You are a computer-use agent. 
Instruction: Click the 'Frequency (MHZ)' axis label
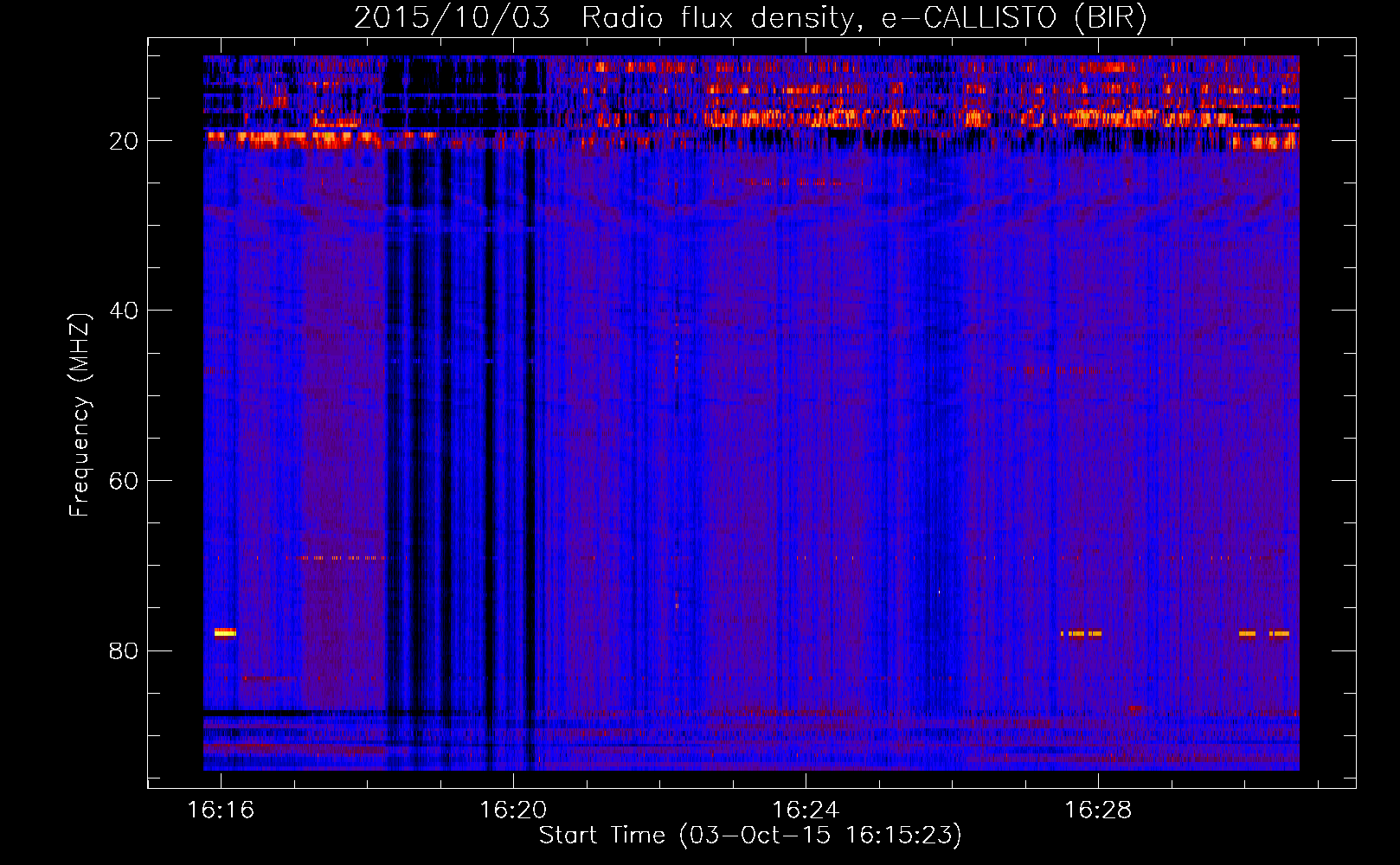coord(80,415)
